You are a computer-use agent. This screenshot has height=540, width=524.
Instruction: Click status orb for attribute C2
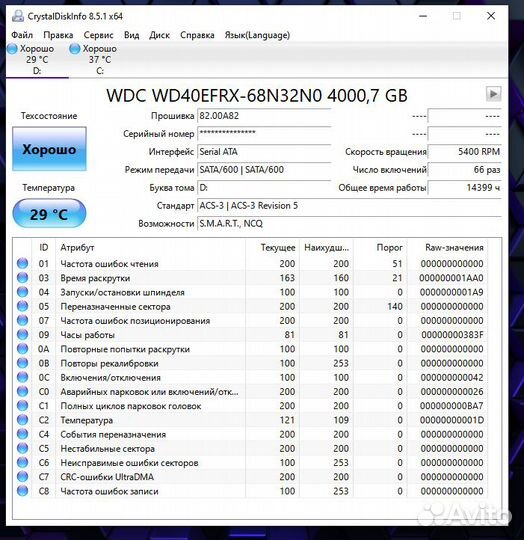click(x=22, y=420)
